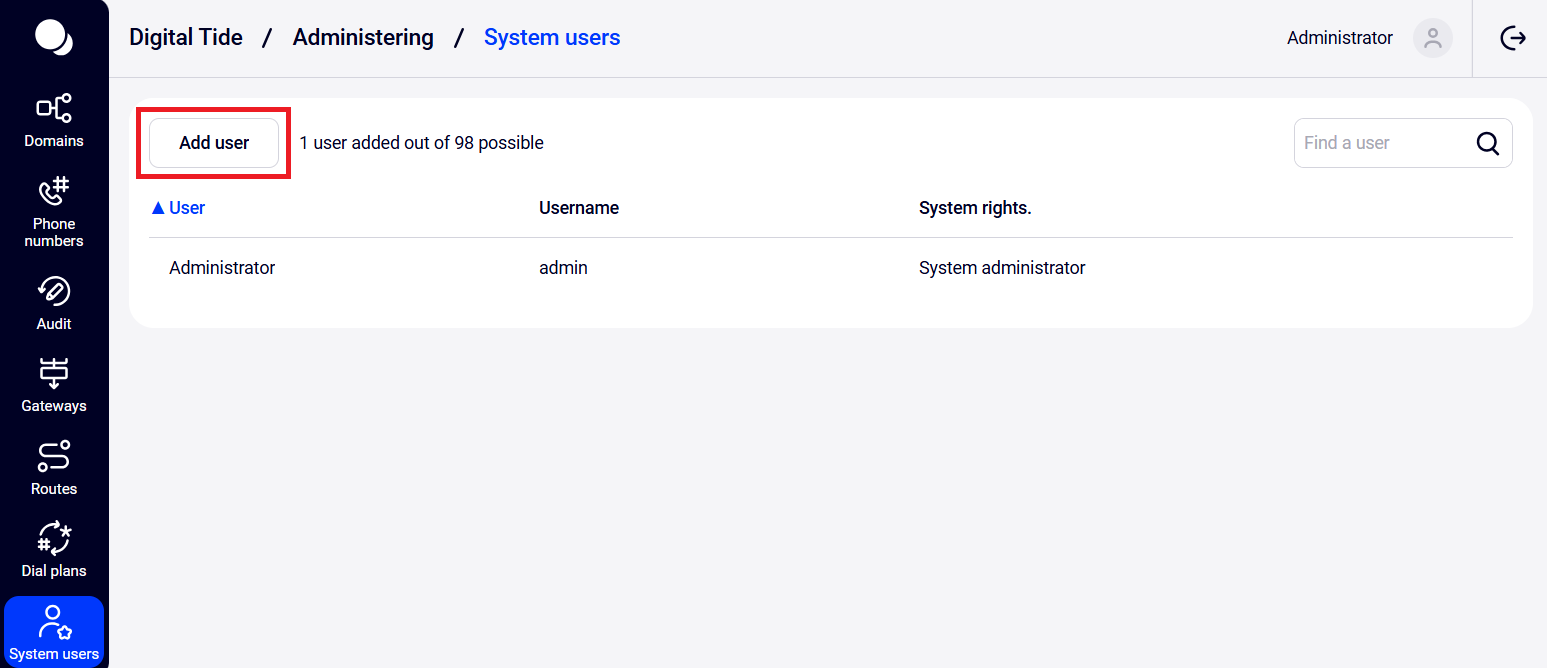
Task: Click the user avatar icon
Action: 1433,38
